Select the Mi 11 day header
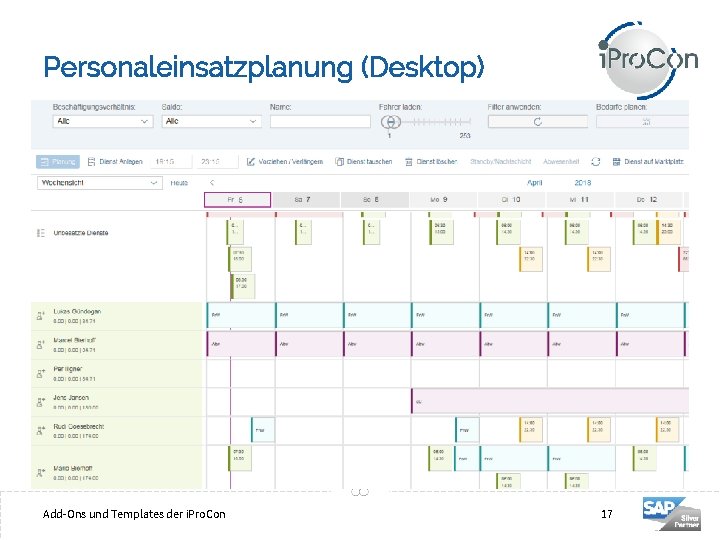Viewport: 720px width, 540px height. [579, 200]
